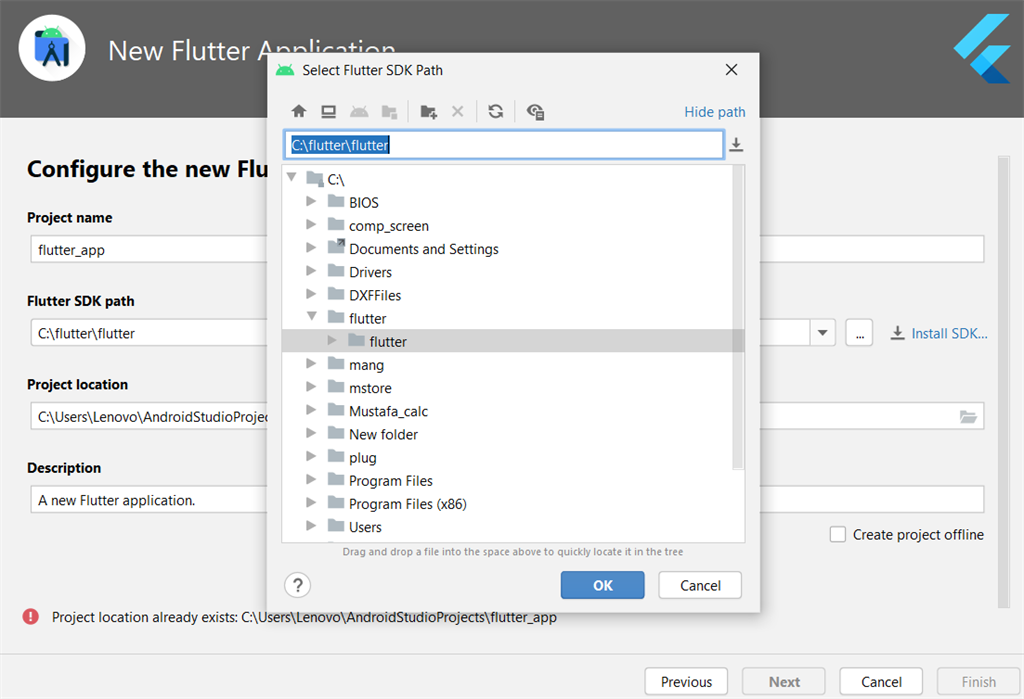Jump to Desktop directory icon
Screen dimensions: 1024x699
(x=328, y=112)
